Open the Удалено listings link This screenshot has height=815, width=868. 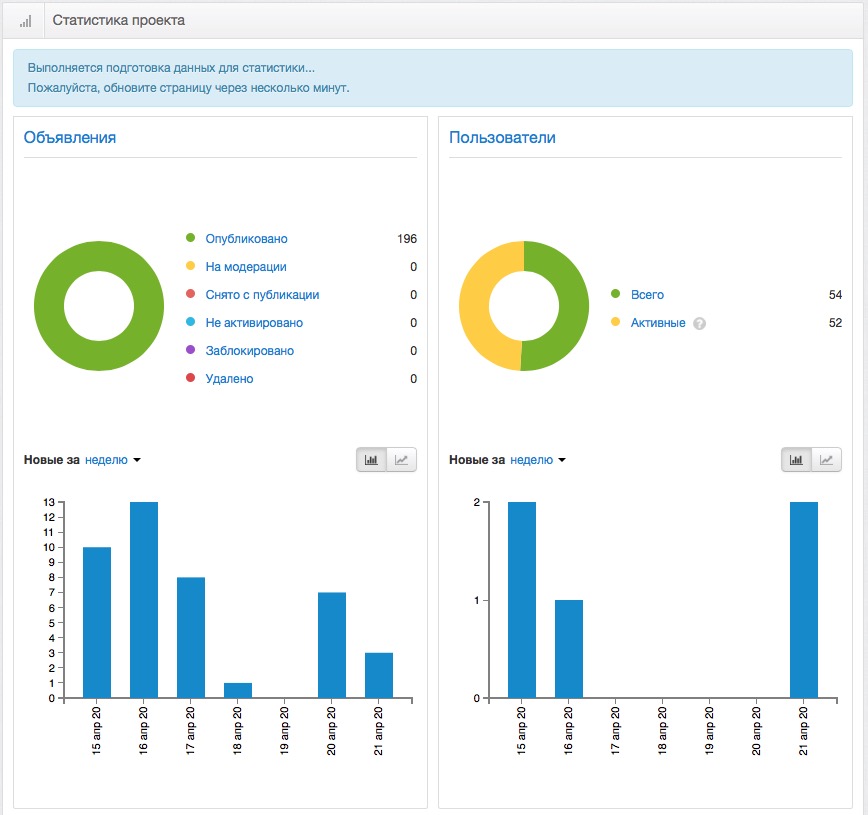pos(229,379)
